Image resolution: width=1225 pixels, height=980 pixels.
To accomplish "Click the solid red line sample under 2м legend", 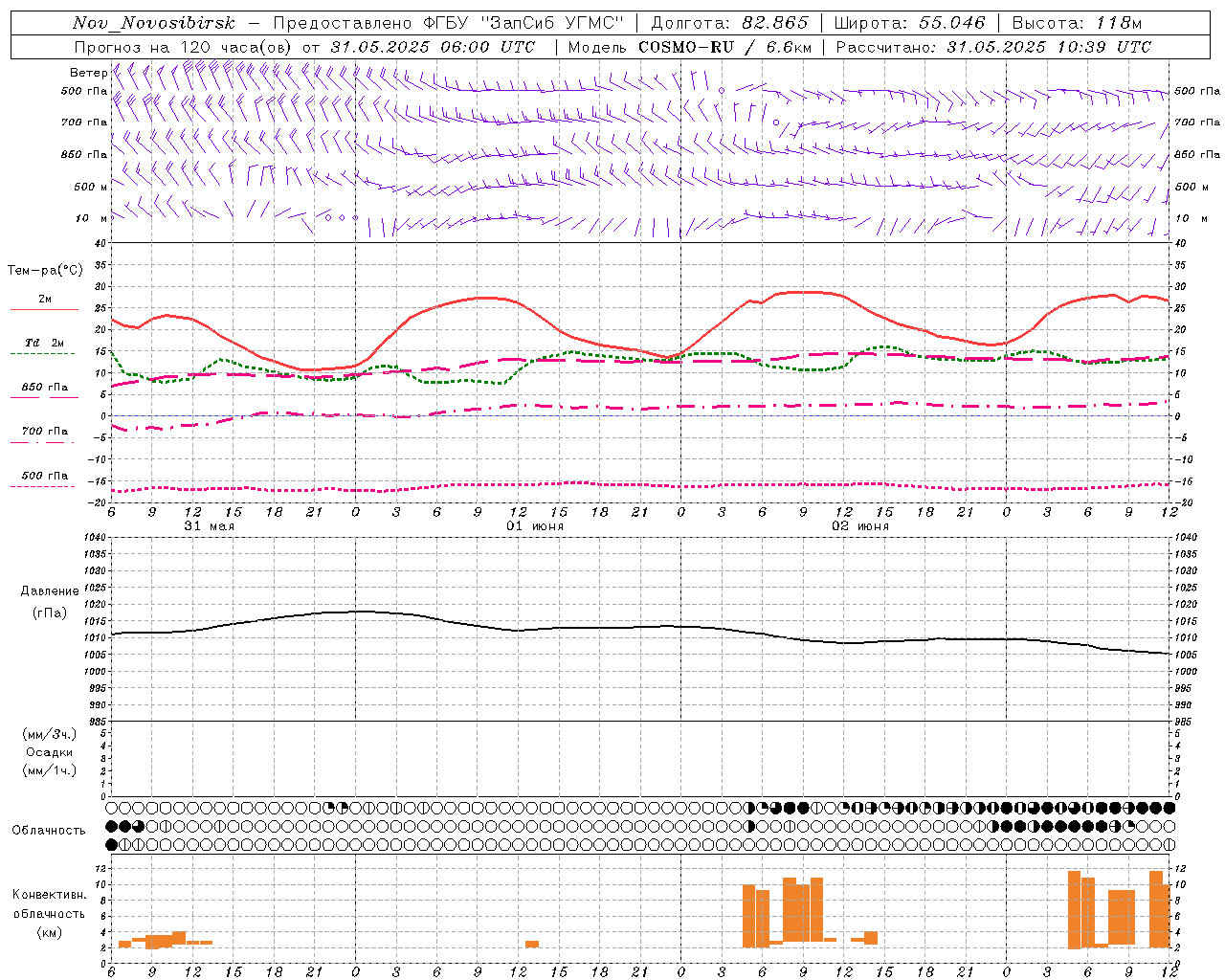I will [x=44, y=310].
